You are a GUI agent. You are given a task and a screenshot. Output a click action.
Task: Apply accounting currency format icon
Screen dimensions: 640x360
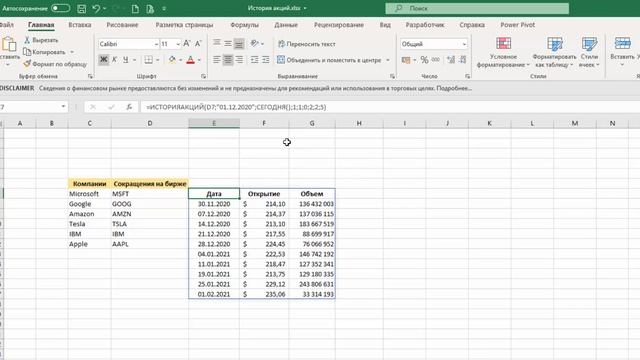point(405,60)
